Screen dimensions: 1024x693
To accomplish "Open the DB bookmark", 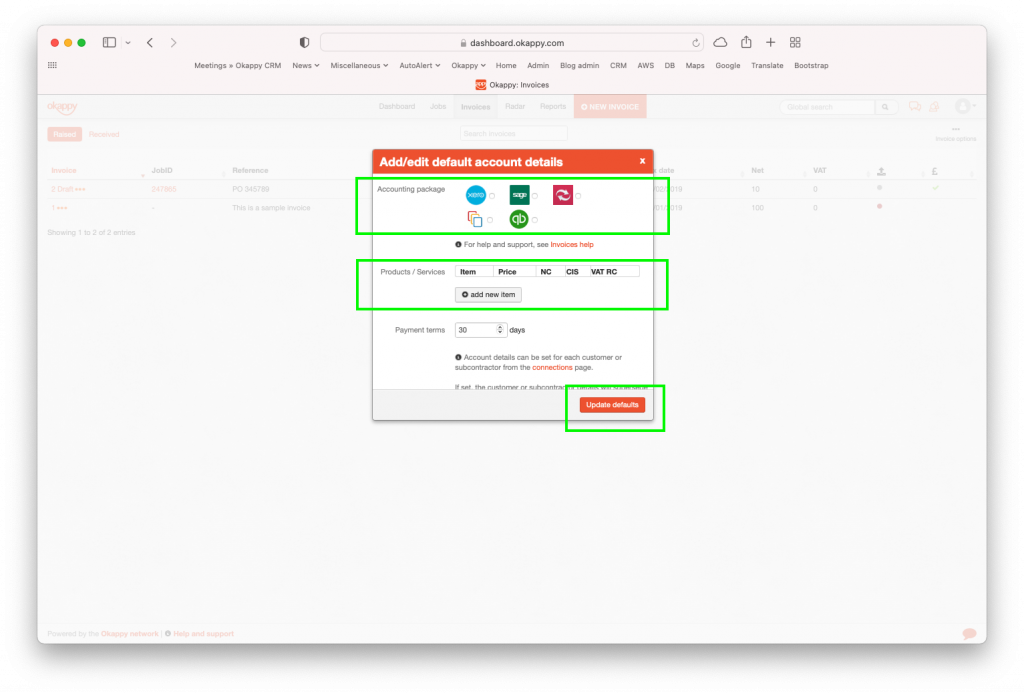I will click(669, 65).
